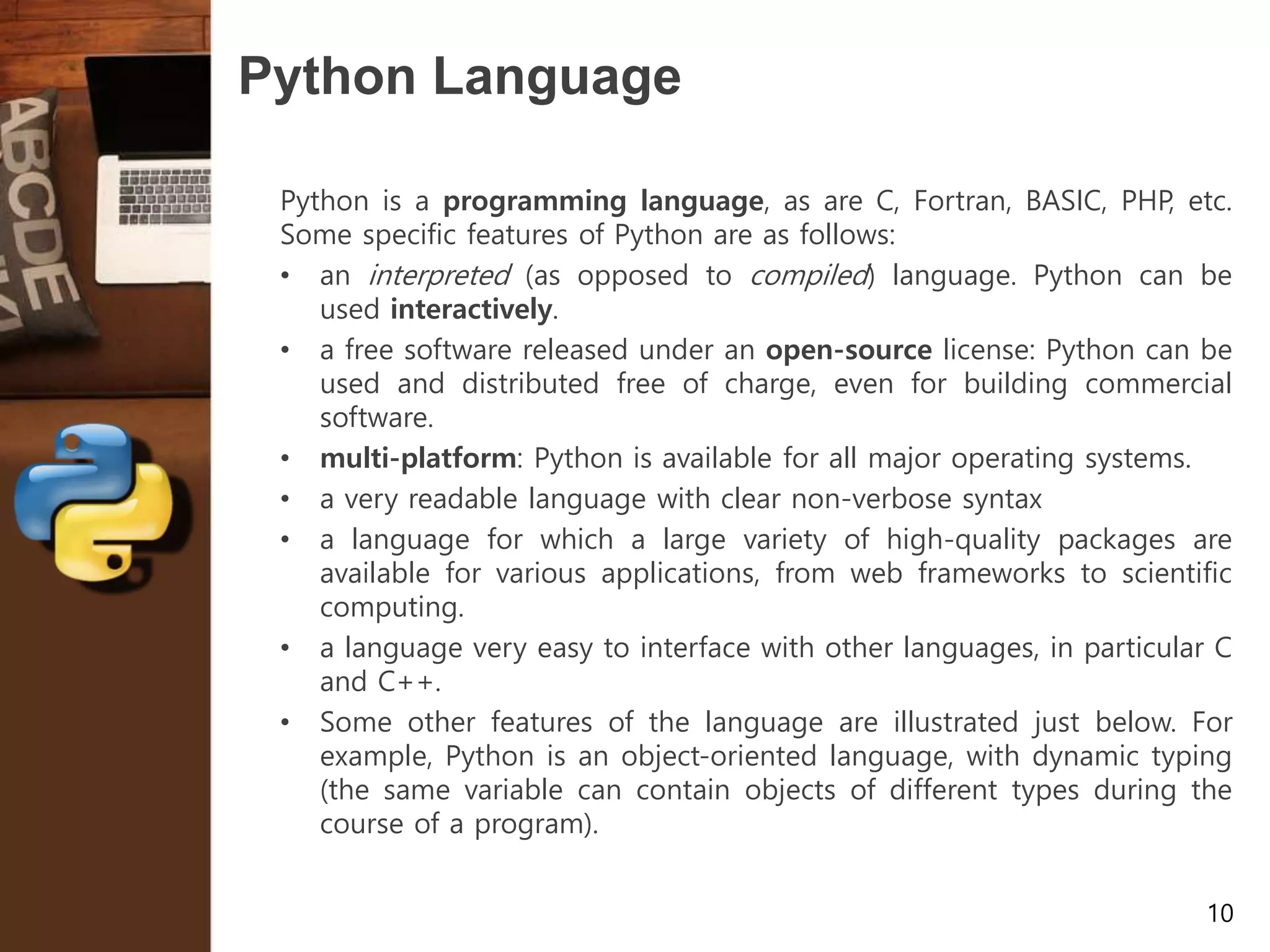1270x952 pixels.
Task: Click the word 'computing.' in bullet
Action: click(x=391, y=607)
